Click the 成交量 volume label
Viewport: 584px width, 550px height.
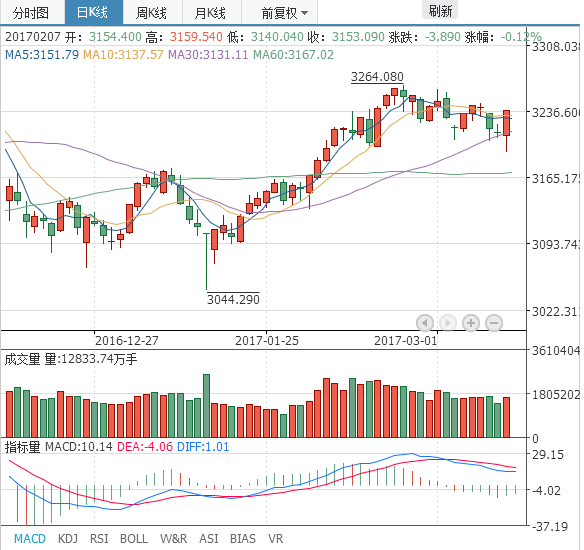22,359
